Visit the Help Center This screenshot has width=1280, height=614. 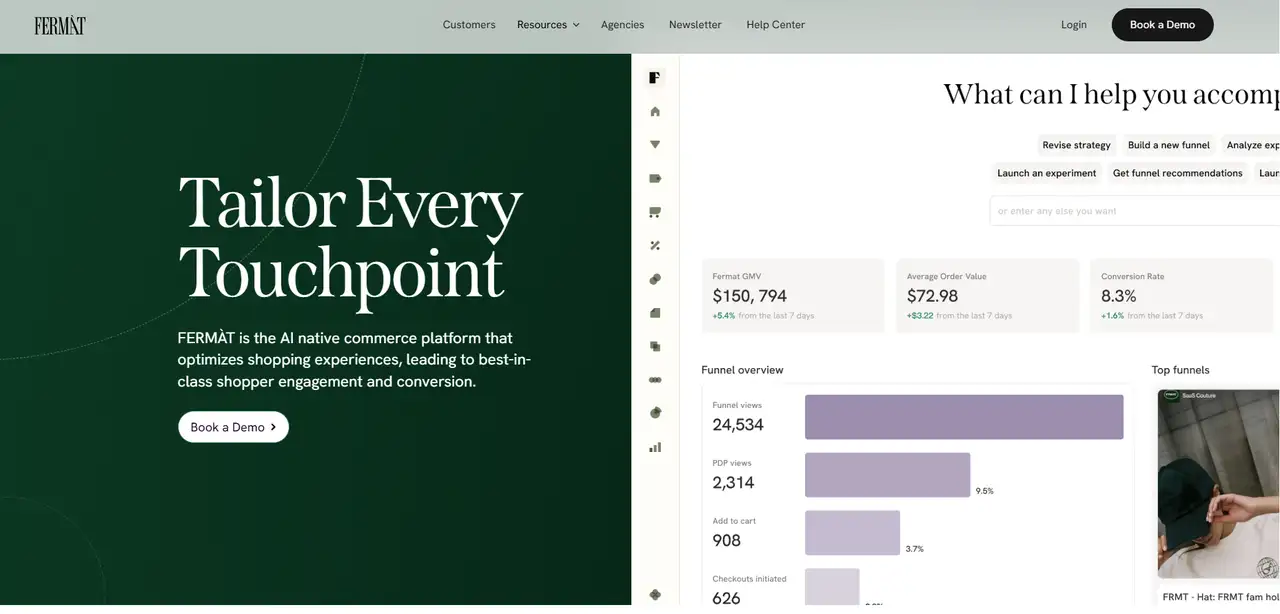[x=775, y=25]
